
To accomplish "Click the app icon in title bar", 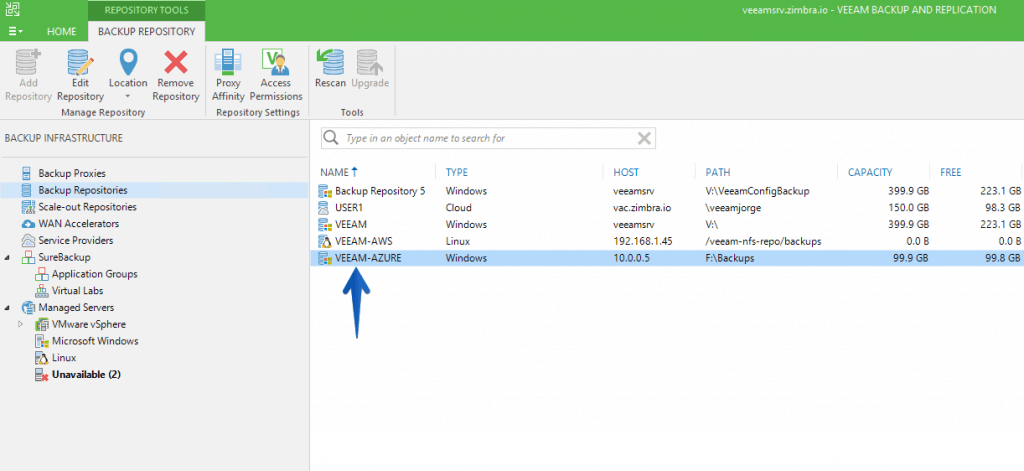I will [12, 9].
